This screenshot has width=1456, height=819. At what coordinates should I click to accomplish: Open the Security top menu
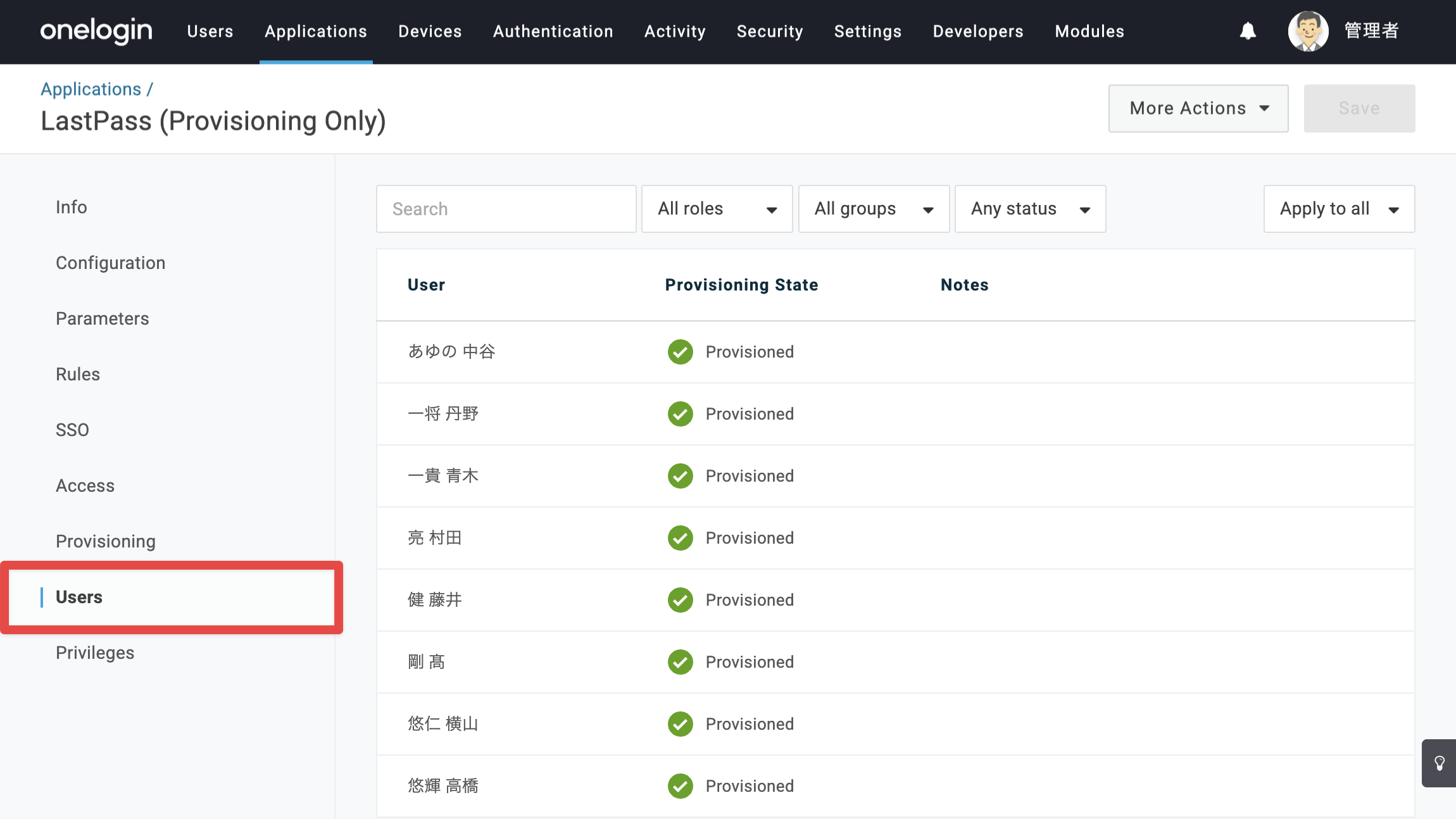click(x=770, y=31)
